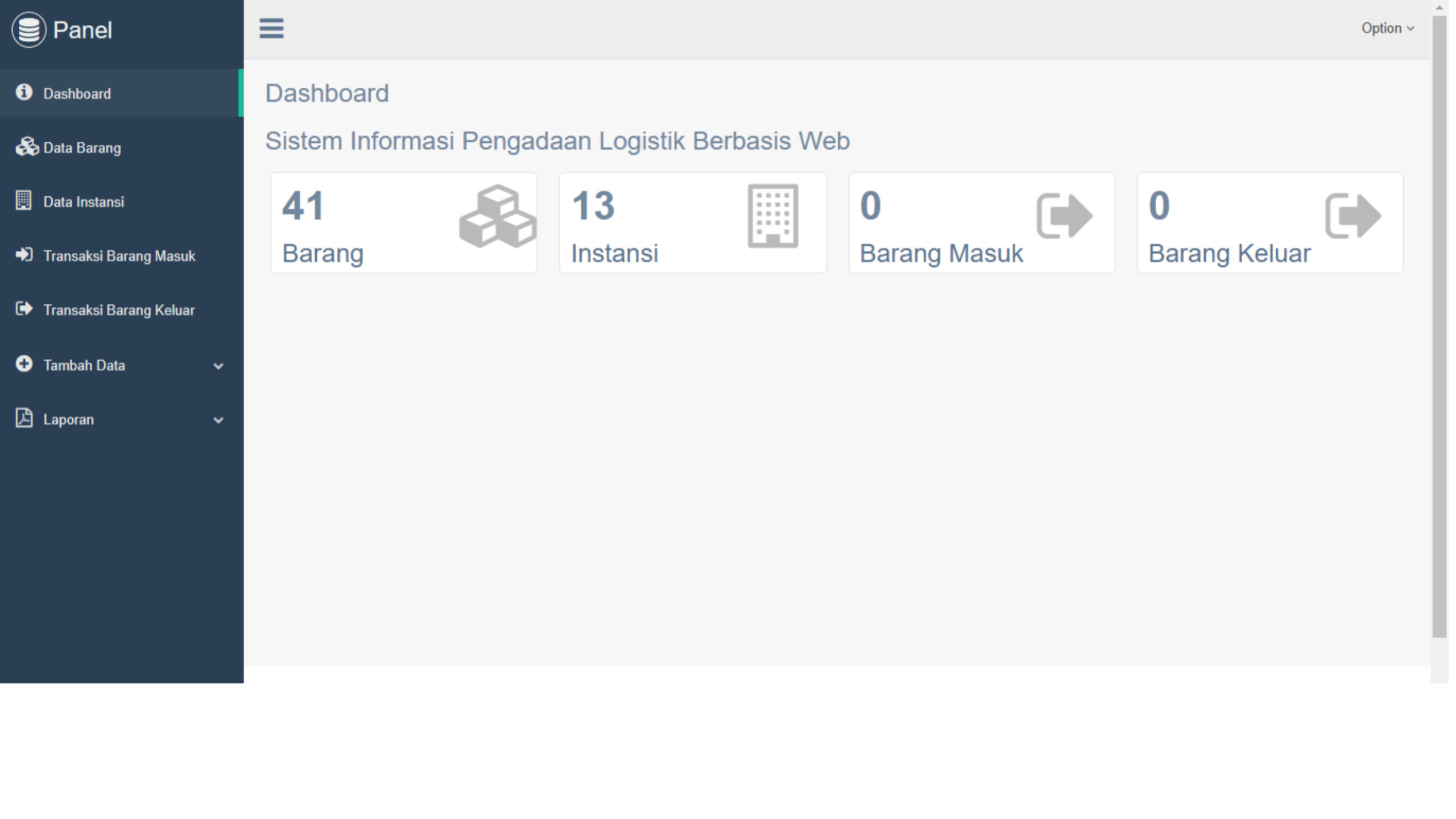Viewport: 1456px width, 819px height.
Task: Open the Transaksi Barang Masuk link
Action: pos(122,256)
